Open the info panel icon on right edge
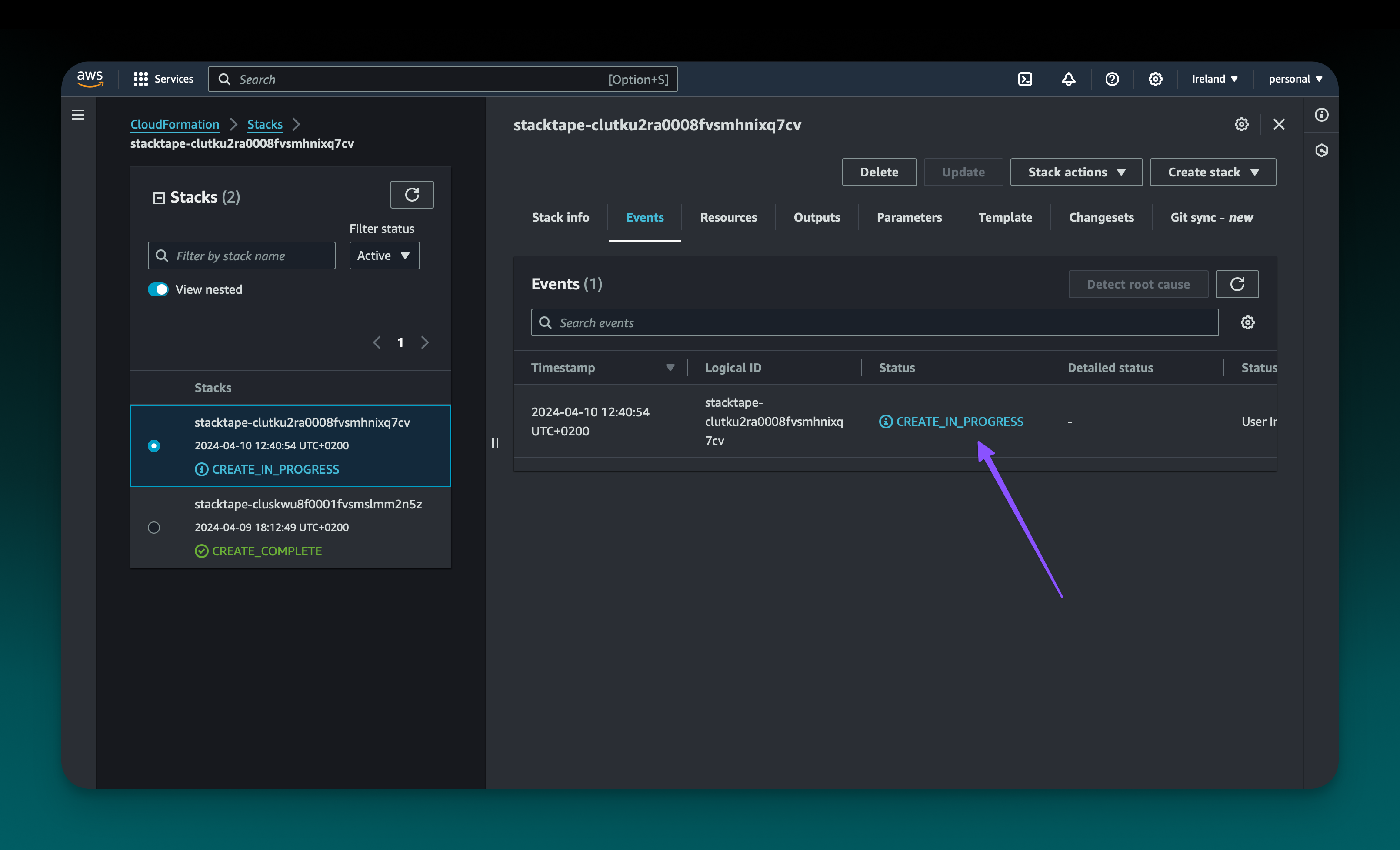The image size is (1400, 850). coord(1322,115)
